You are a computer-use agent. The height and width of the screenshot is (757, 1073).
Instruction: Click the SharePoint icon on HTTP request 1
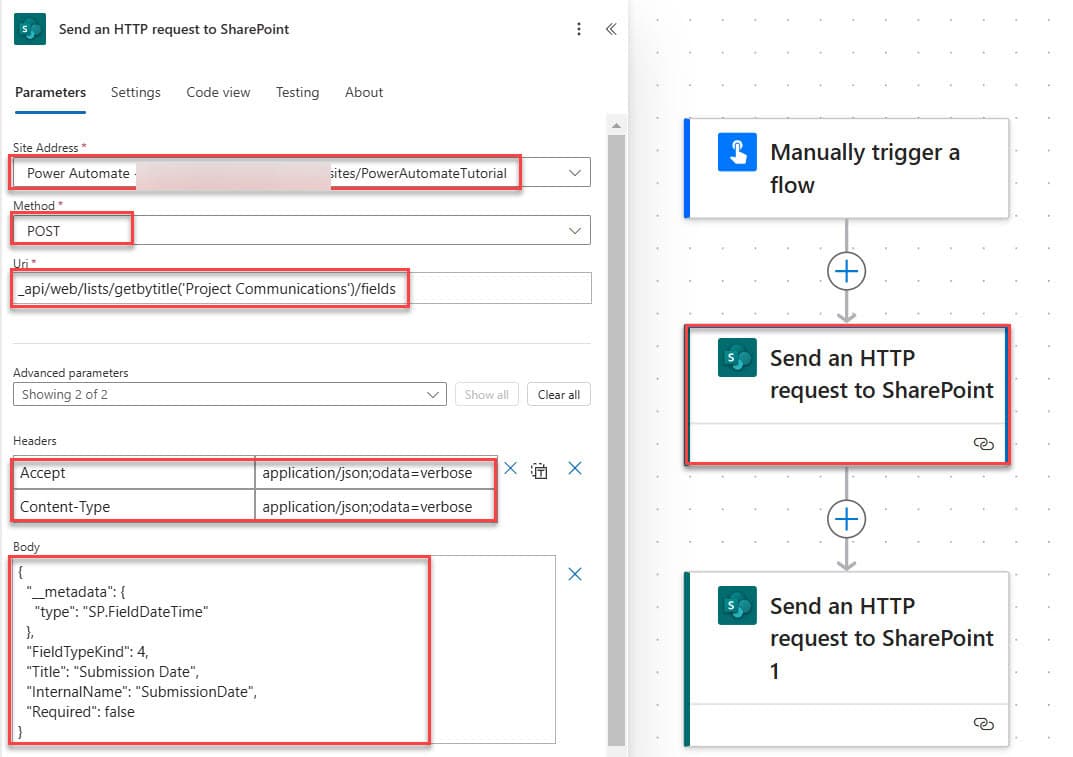(737, 605)
